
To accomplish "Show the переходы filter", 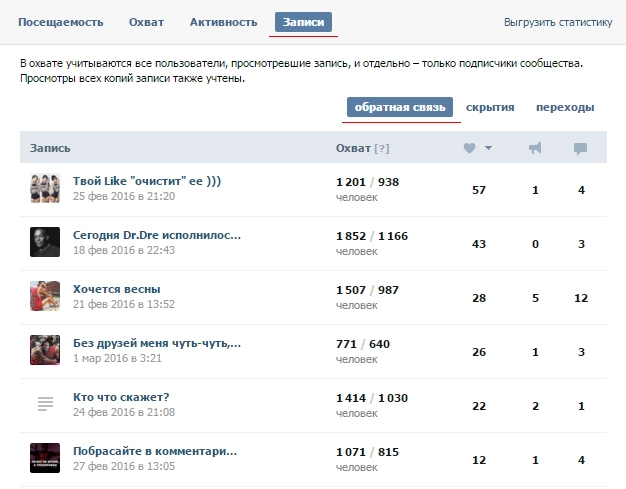I will pyautogui.click(x=565, y=107).
